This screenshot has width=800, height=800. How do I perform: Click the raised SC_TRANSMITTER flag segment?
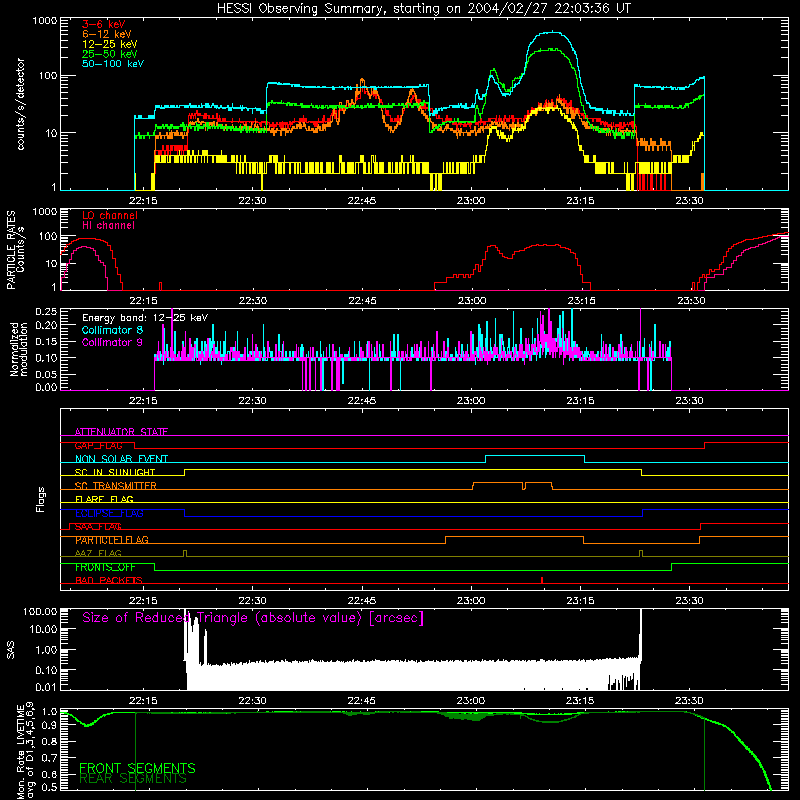click(x=512, y=483)
